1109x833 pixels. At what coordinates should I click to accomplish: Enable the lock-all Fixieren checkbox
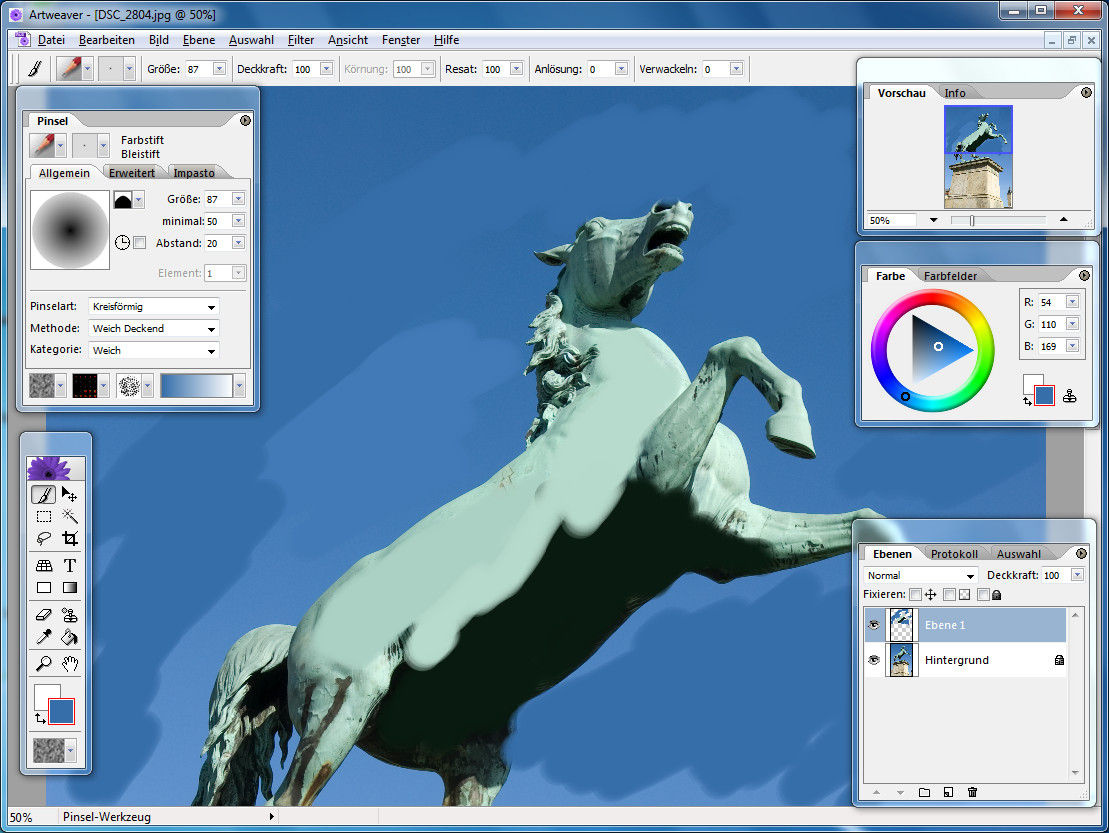pyautogui.click(x=984, y=594)
